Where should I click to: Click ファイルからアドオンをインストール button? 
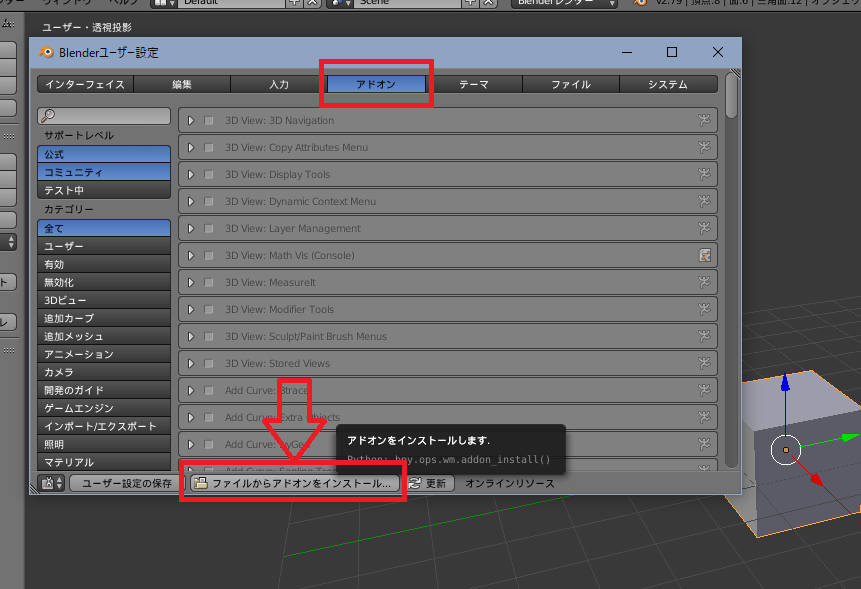point(294,483)
